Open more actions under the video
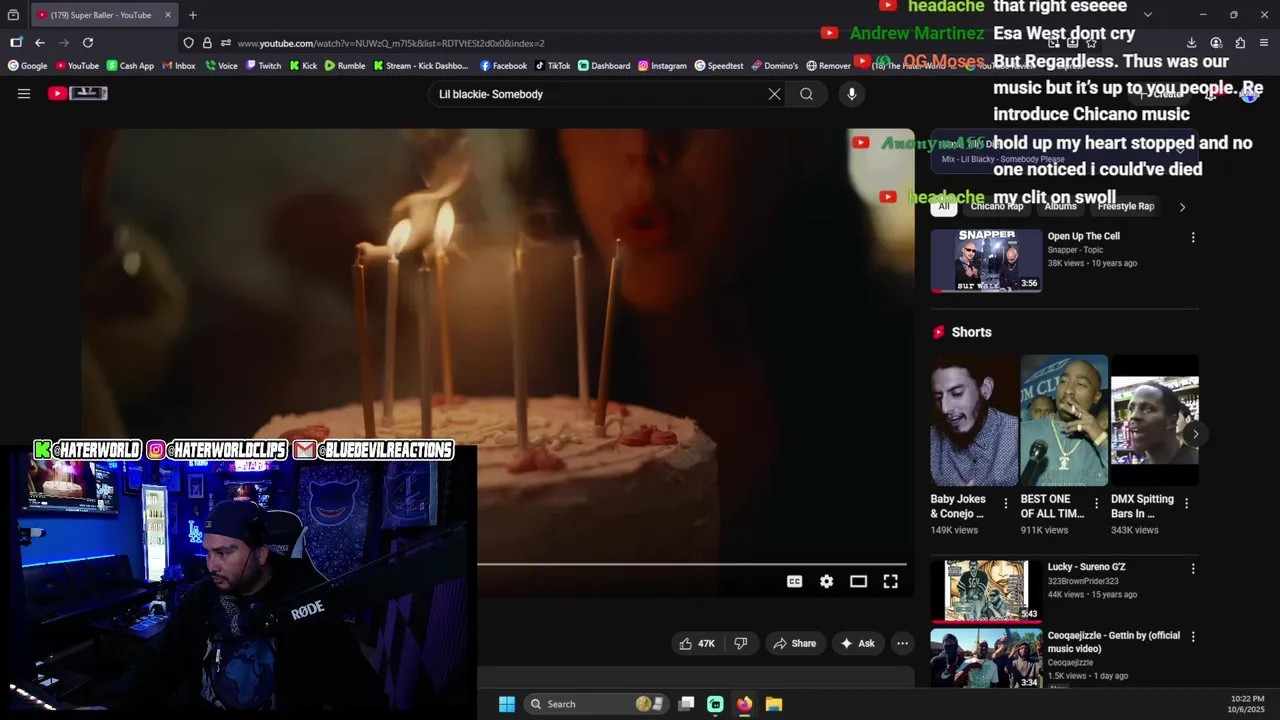Screen dimensions: 1280x720 click(x=902, y=643)
